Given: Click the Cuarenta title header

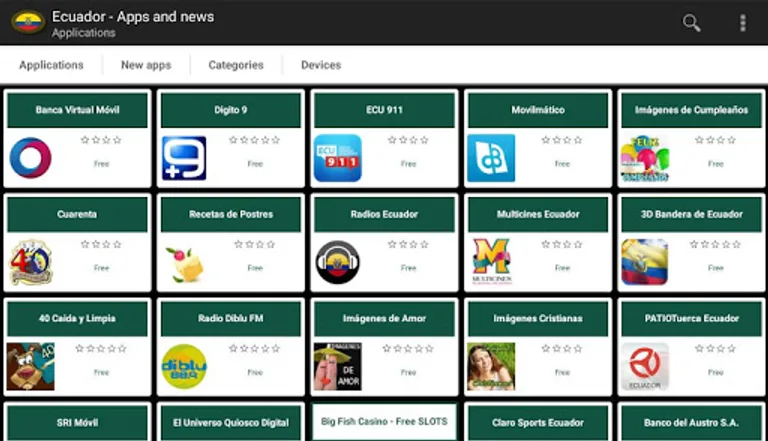Looking at the screenshot, I should click(77, 215).
